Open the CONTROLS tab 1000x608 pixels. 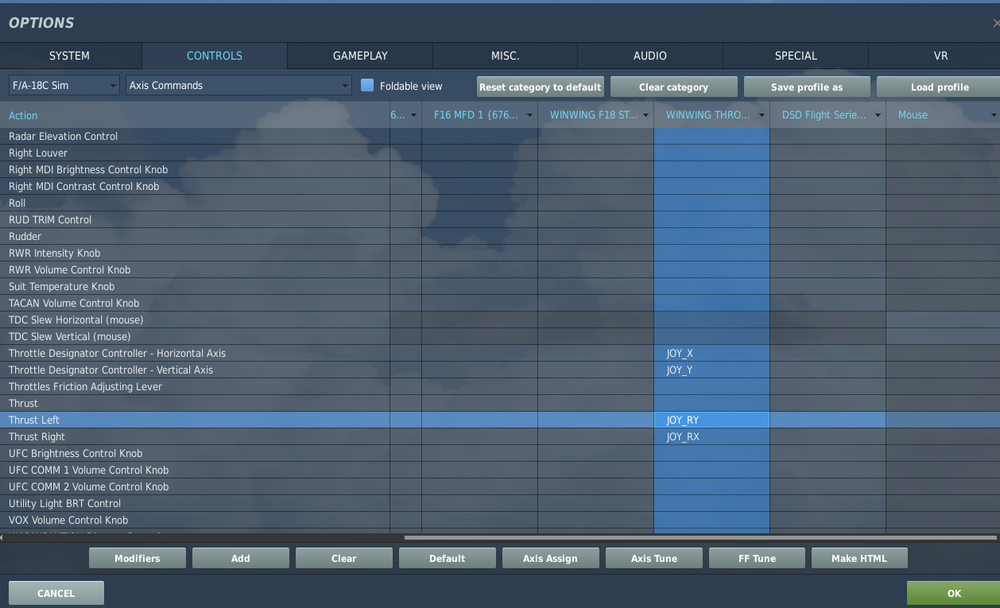coord(214,56)
